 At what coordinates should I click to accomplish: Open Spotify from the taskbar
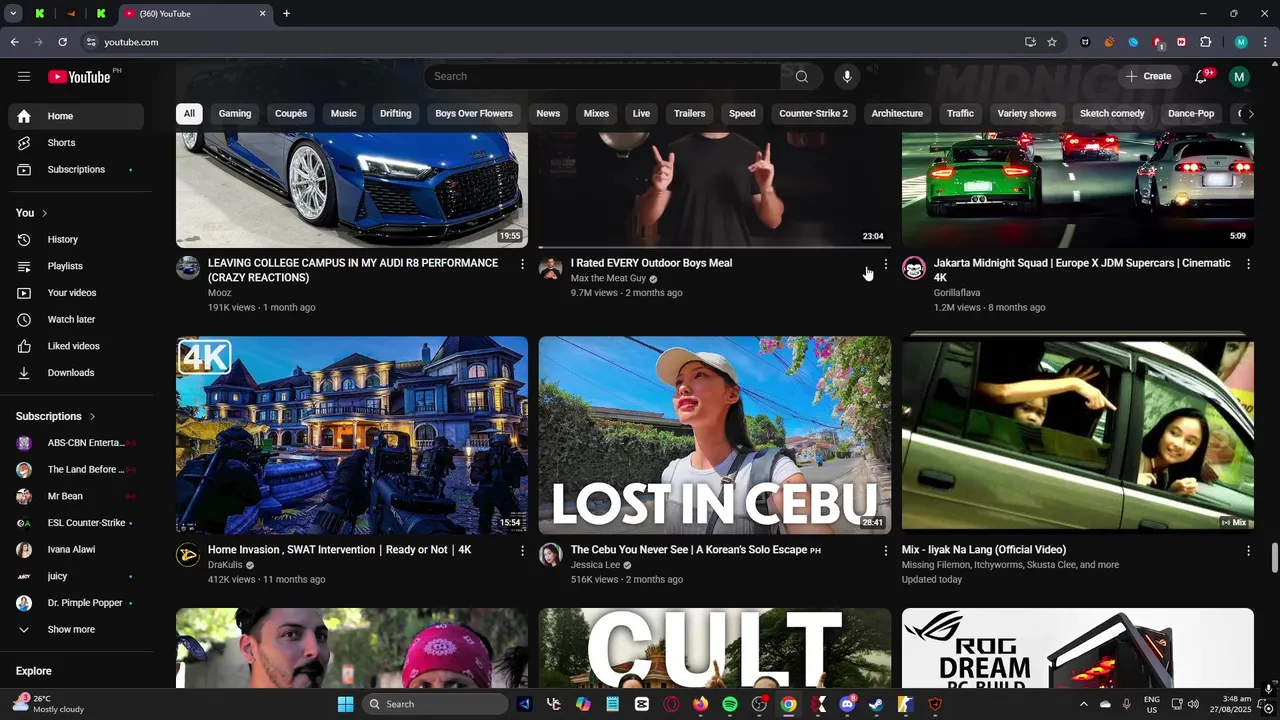click(x=730, y=704)
